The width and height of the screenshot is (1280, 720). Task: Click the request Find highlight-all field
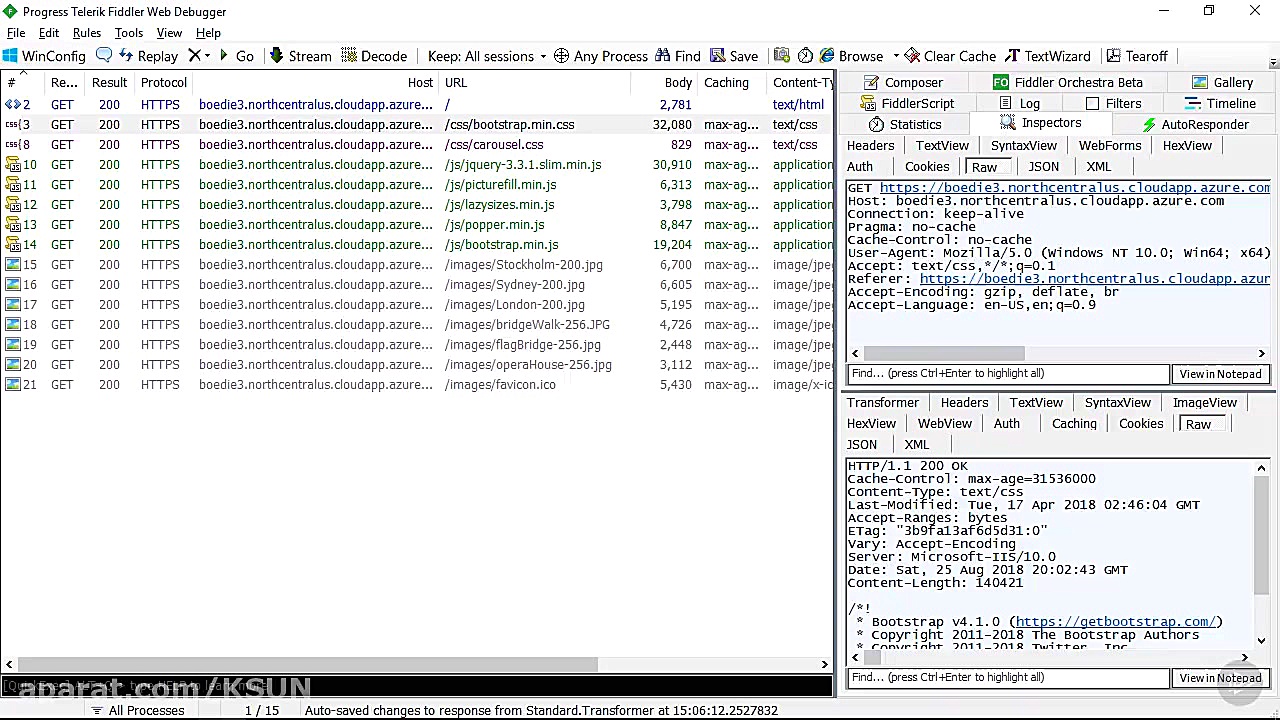(x=1007, y=373)
